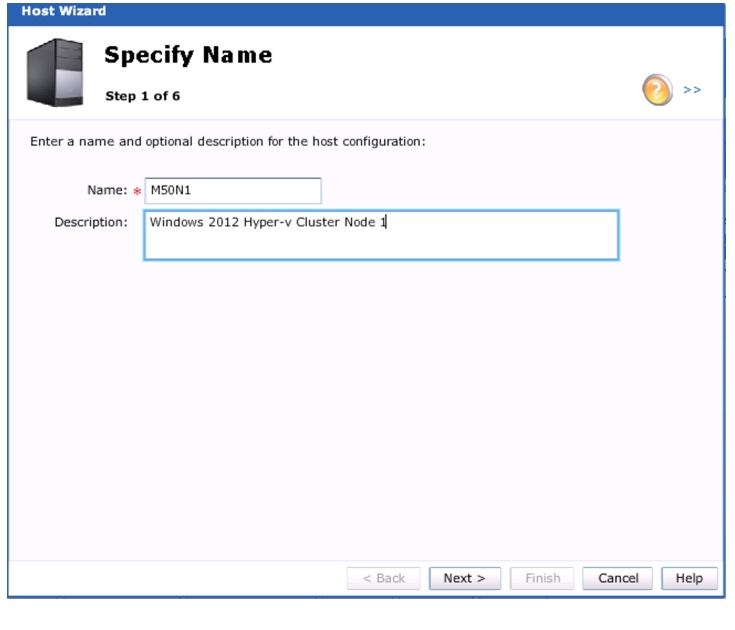Click inside the Description text area

(381, 235)
